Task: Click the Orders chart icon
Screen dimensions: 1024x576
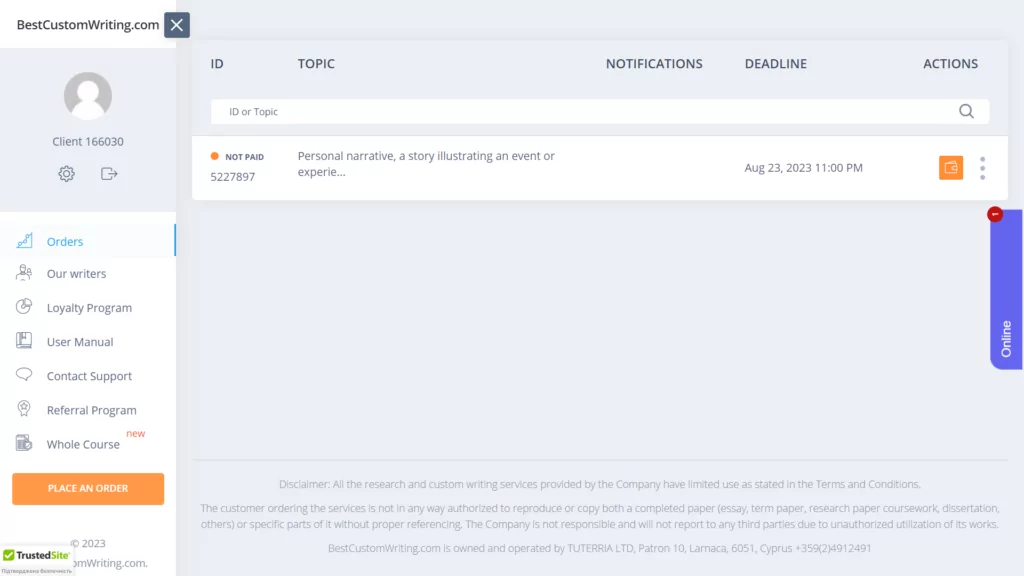Action: pyautogui.click(x=24, y=241)
